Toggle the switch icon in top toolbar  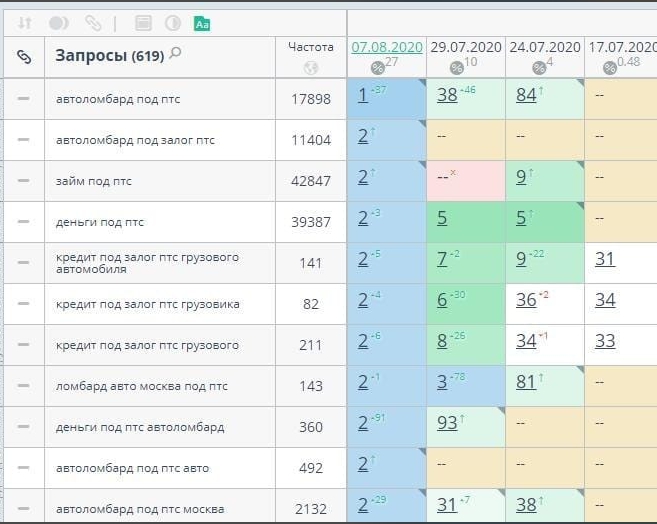pyautogui.click(x=59, y=23)
